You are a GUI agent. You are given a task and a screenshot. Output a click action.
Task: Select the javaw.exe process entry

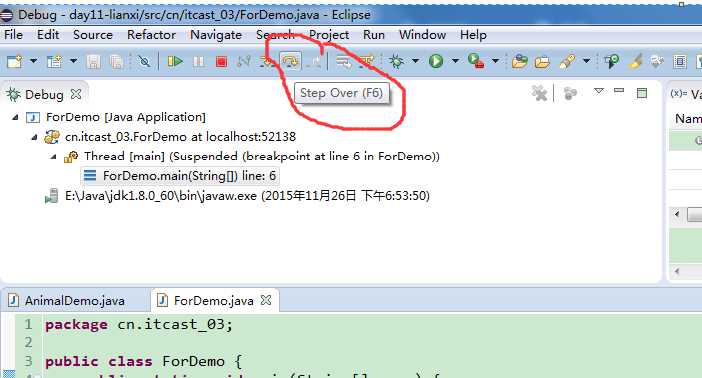[x=247, y=196]
